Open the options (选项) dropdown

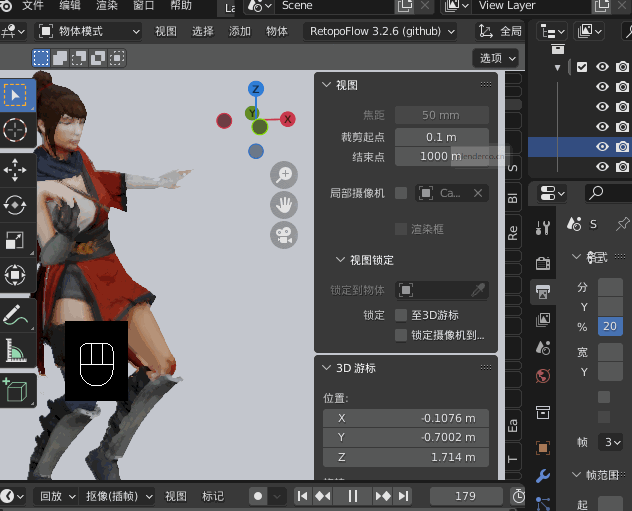tap(495, 58)
